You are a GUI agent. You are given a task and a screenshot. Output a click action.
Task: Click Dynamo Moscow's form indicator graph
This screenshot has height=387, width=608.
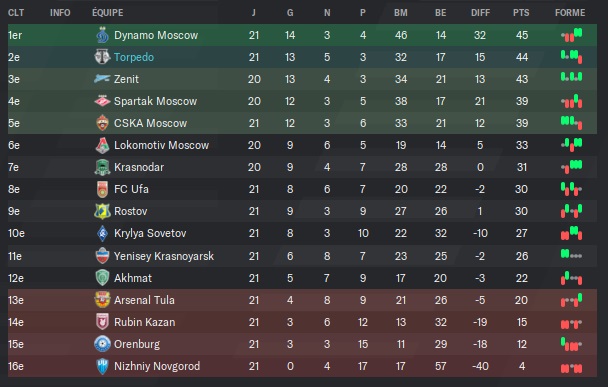[x=572, y=35]
